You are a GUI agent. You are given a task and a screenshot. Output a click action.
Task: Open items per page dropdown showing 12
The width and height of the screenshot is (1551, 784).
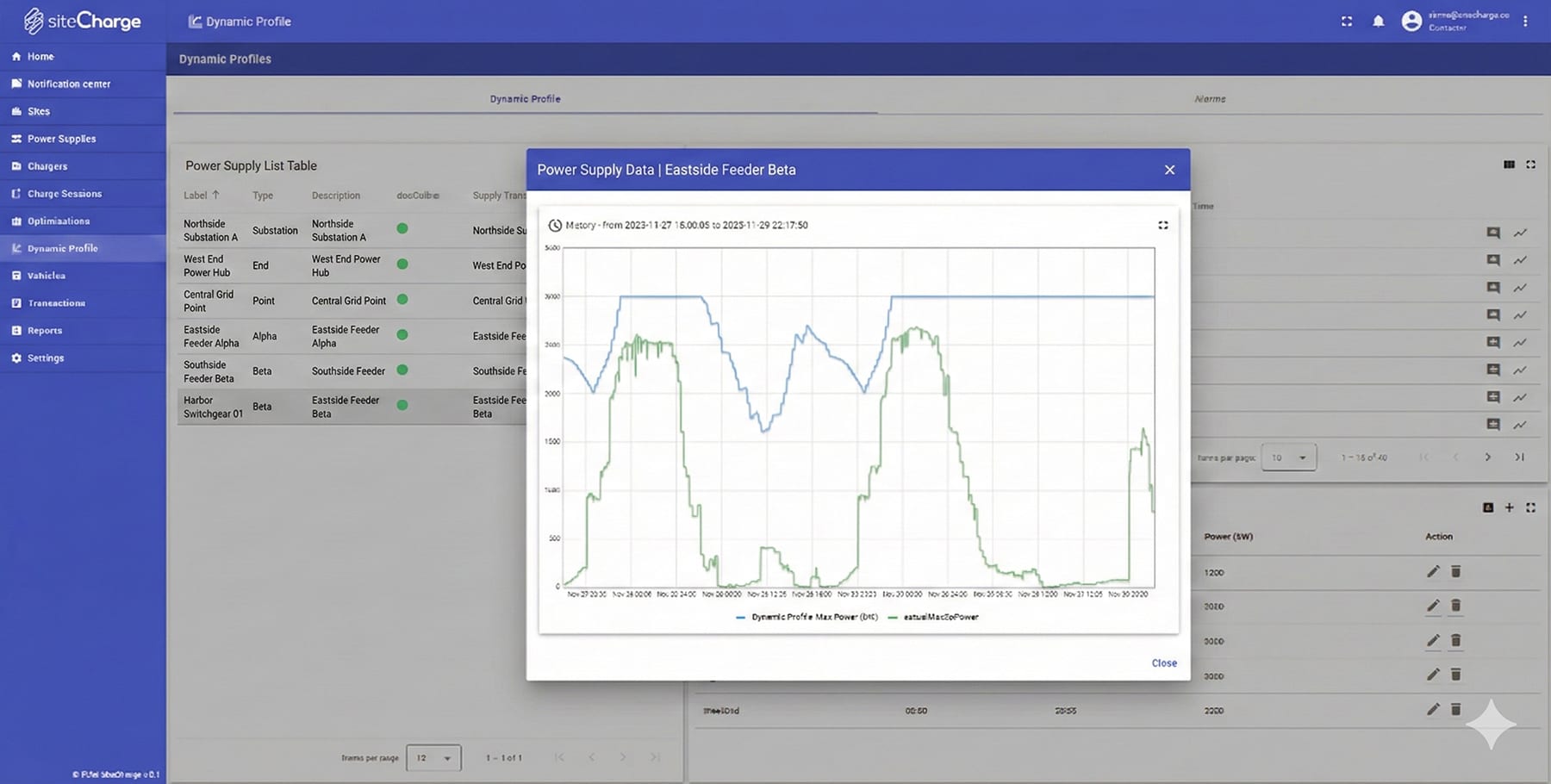tap(433, 758)
